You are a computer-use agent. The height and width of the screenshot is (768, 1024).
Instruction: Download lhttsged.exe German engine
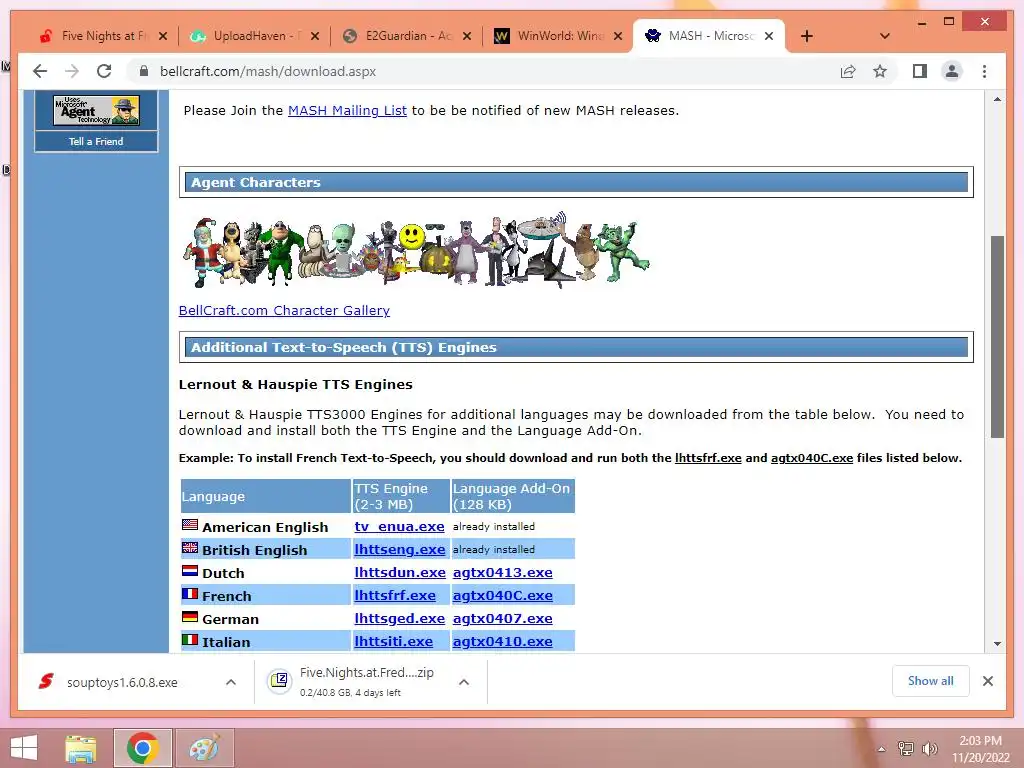coord(399,618)
